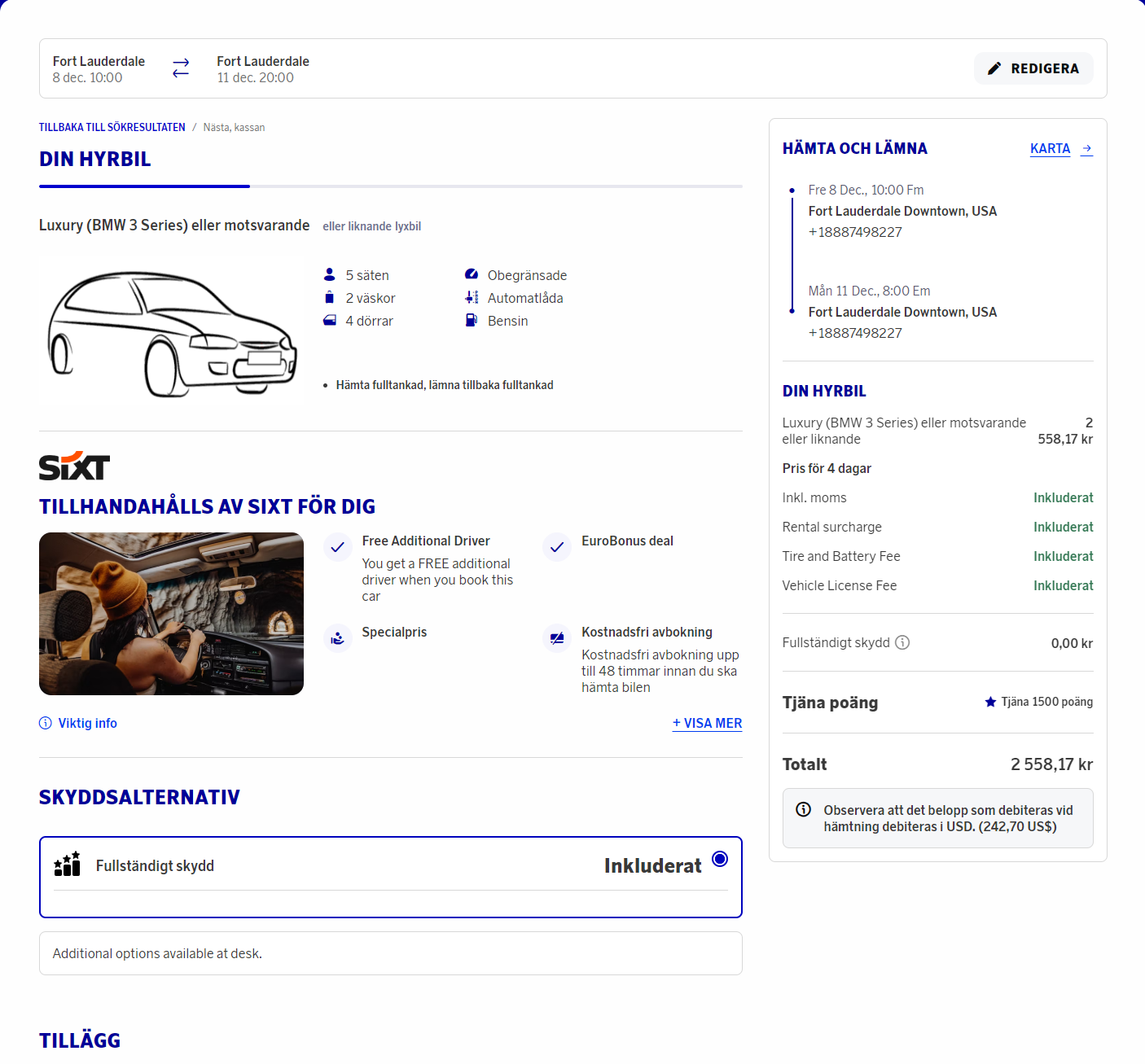Click the info icon beside Fullständigt skydd price
The height and width of the screenshot is (1064, 1145).
click(902, 642)
